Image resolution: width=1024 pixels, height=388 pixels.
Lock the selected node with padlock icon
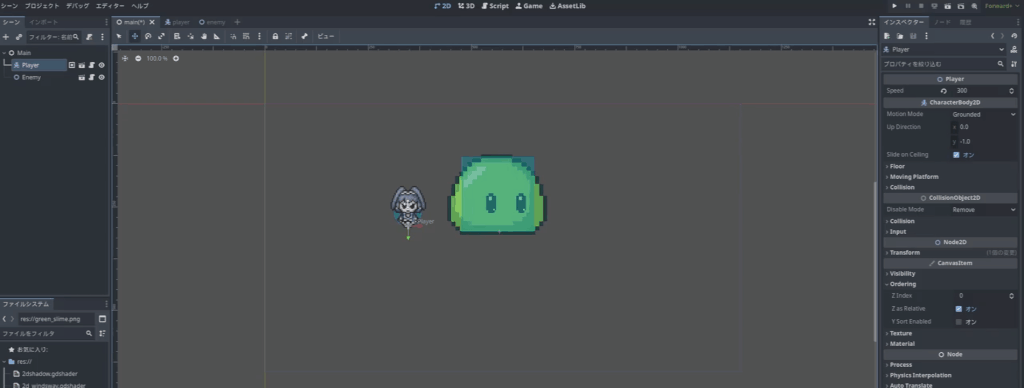(x=275, y=36)
